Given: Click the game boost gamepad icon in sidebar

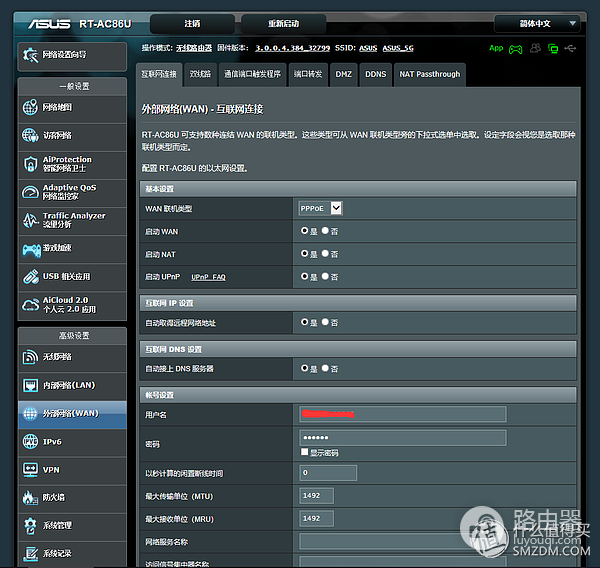Looking at the screenshot, I should point(30,247).
